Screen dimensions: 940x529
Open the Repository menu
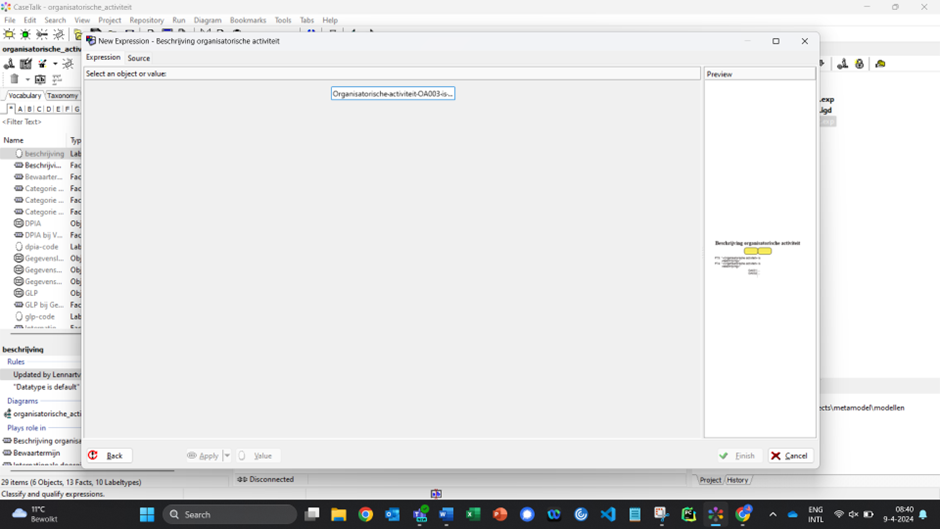pyautogui.click(x=146, y=20)
